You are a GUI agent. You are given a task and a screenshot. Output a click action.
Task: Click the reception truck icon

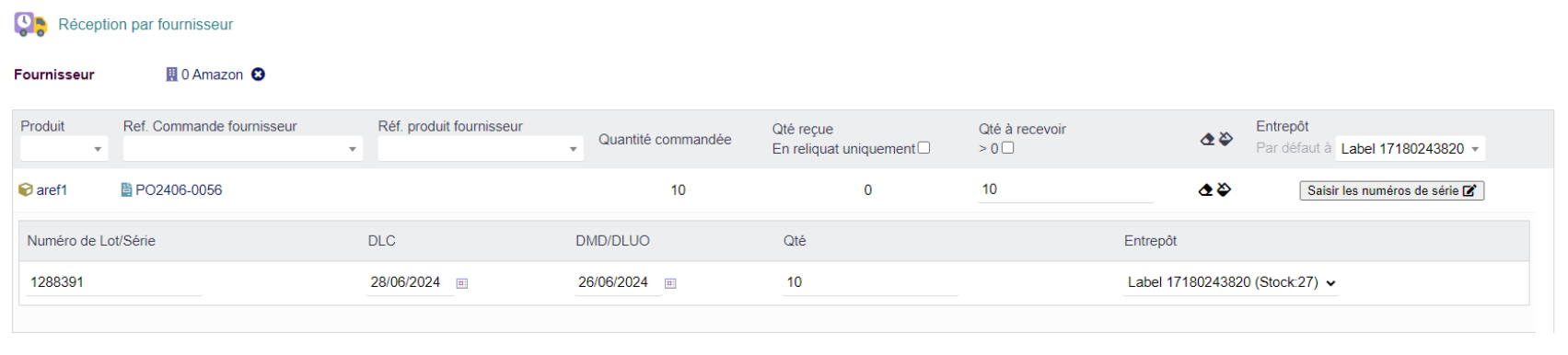[x=30, y=25]
